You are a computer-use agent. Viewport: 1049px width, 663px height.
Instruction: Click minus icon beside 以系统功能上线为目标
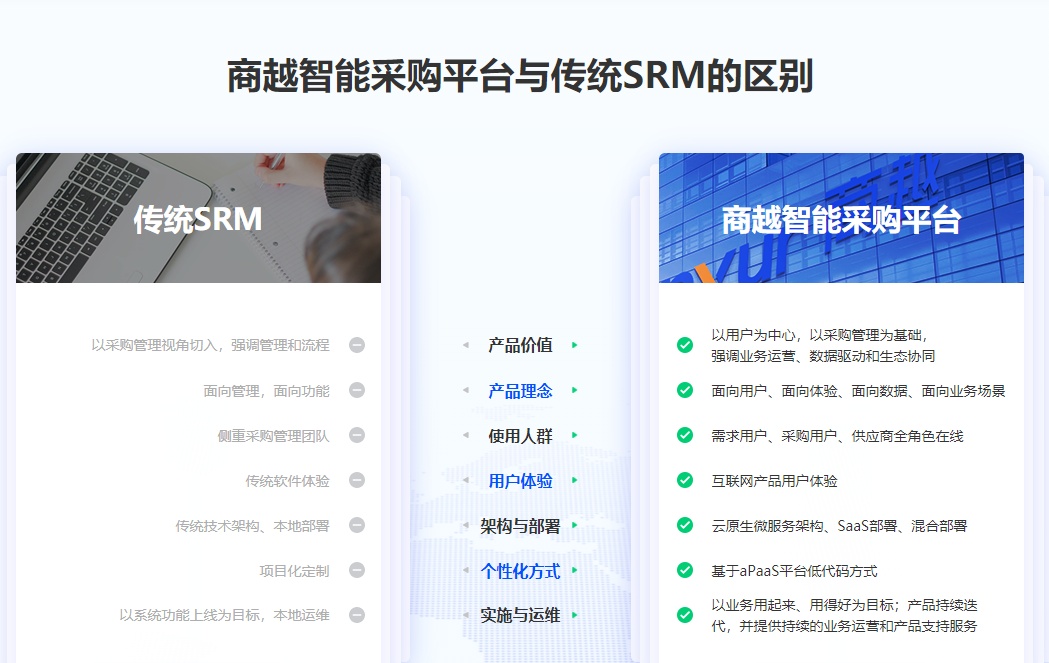pos(357,615)
